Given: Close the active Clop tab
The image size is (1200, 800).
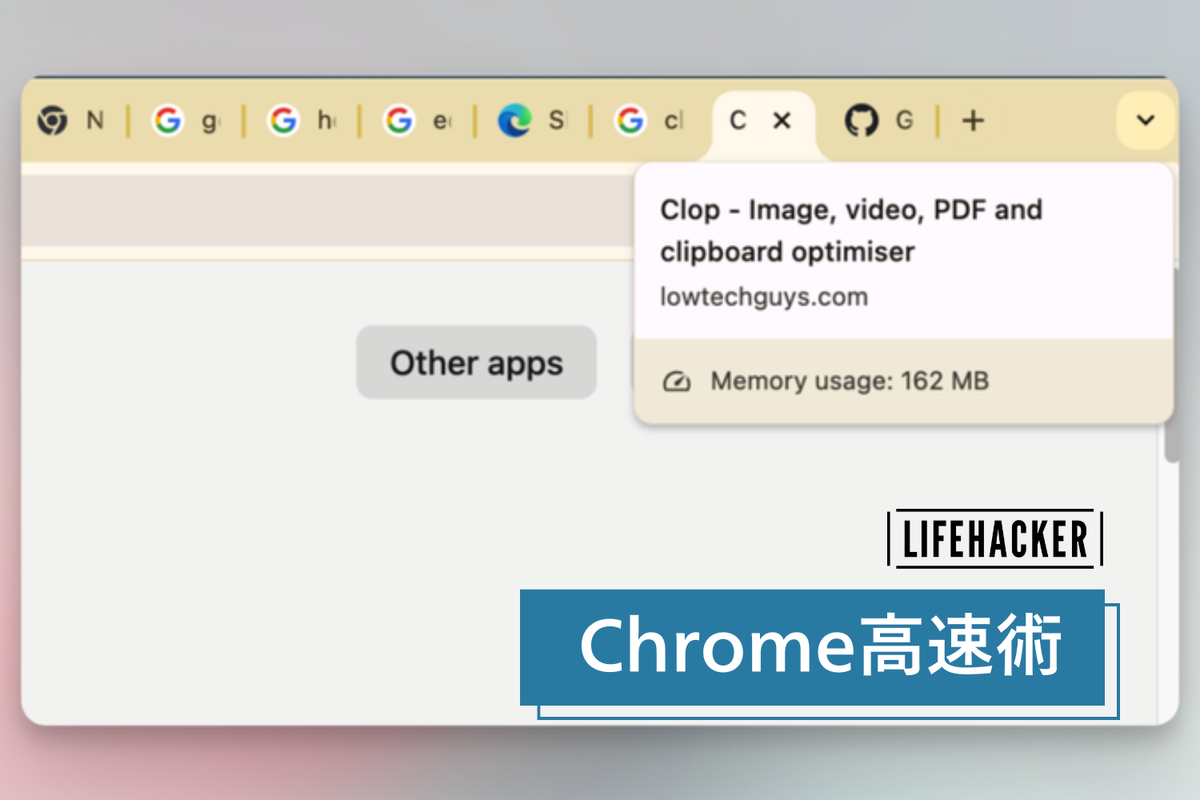Looking at the screenshot, I should 783,121.
